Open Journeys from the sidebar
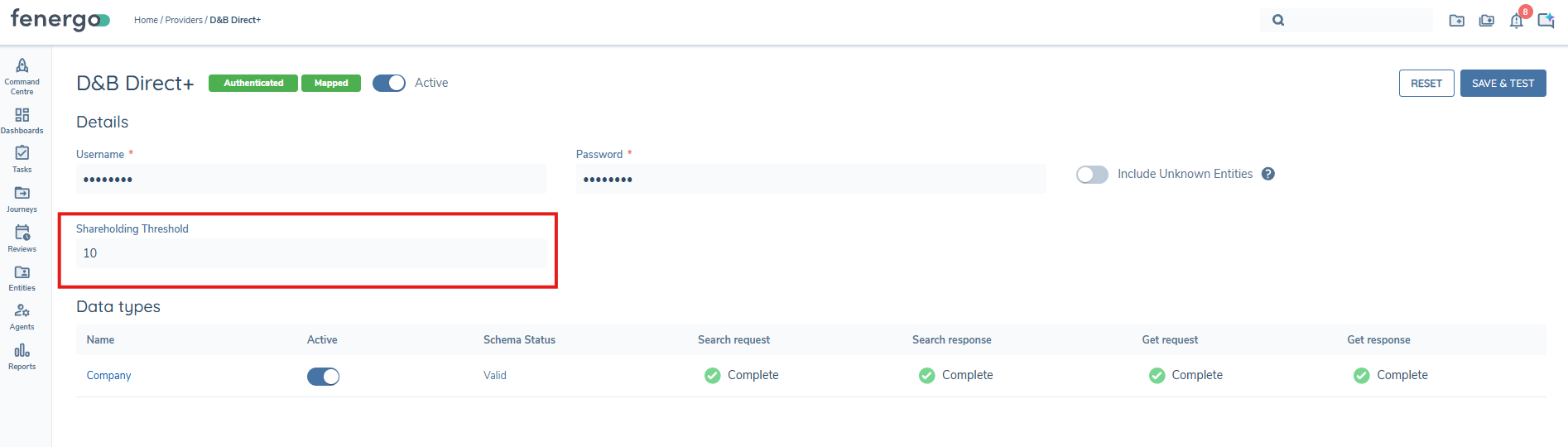This screenshot has height=447, width=1568. [22, 193]
